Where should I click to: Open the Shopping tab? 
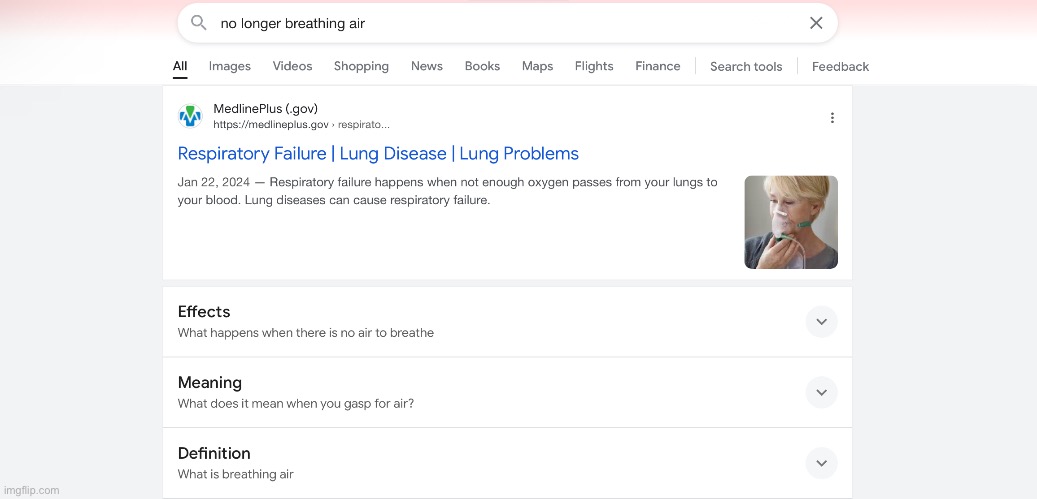coord(361,66)
